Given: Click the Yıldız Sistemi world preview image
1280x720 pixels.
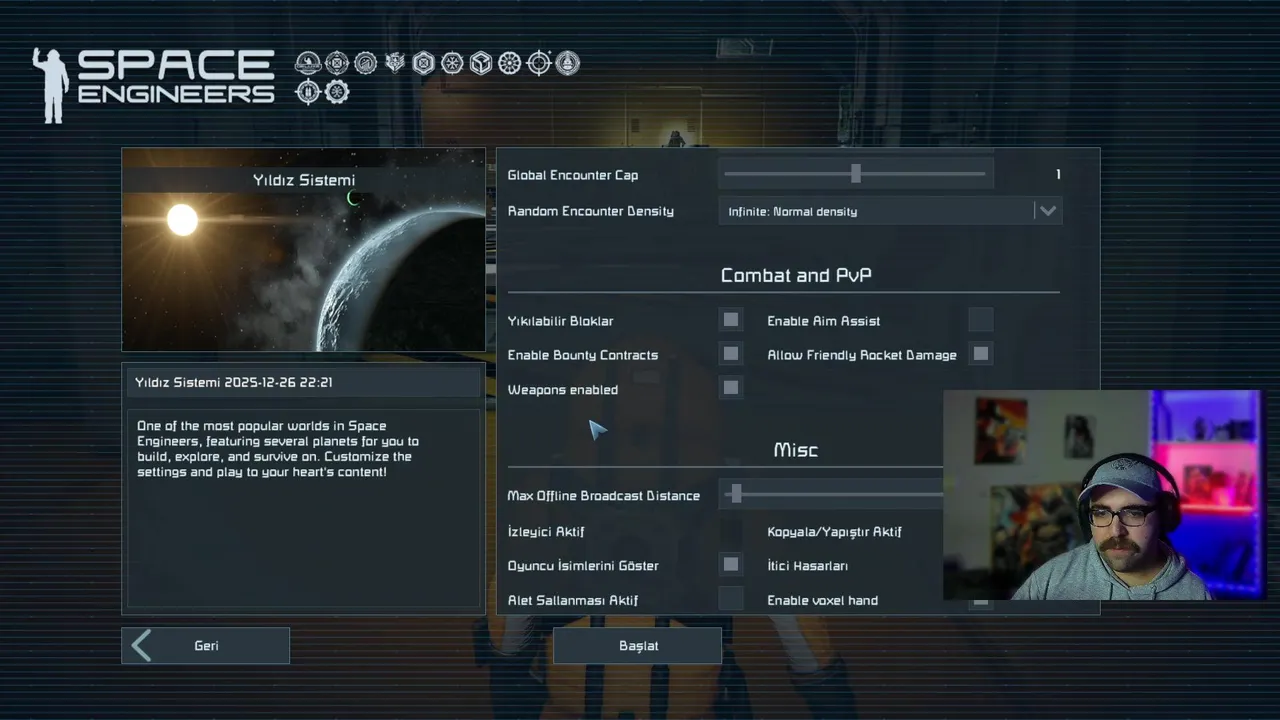Looking at the screenshot, I should click(x=303, y=250).
